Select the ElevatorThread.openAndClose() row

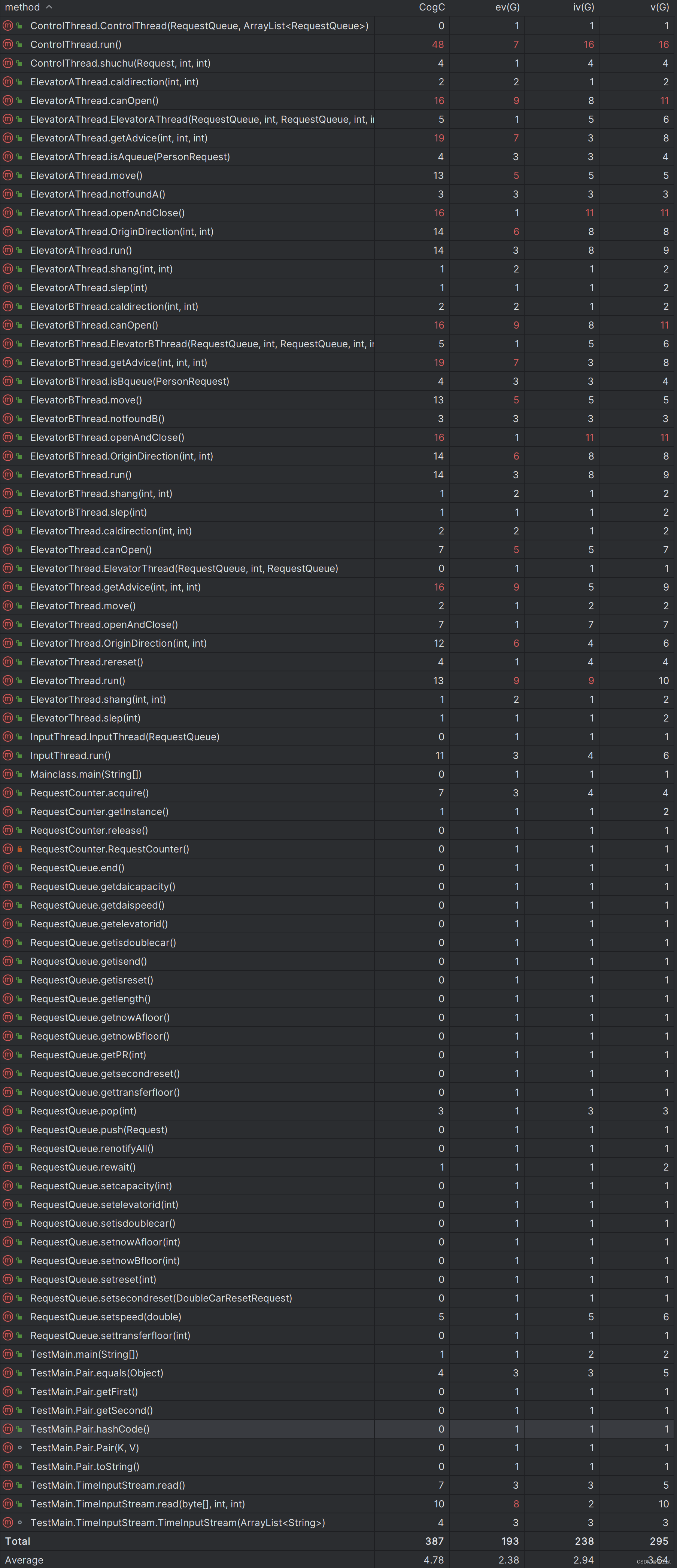(338, 625)
